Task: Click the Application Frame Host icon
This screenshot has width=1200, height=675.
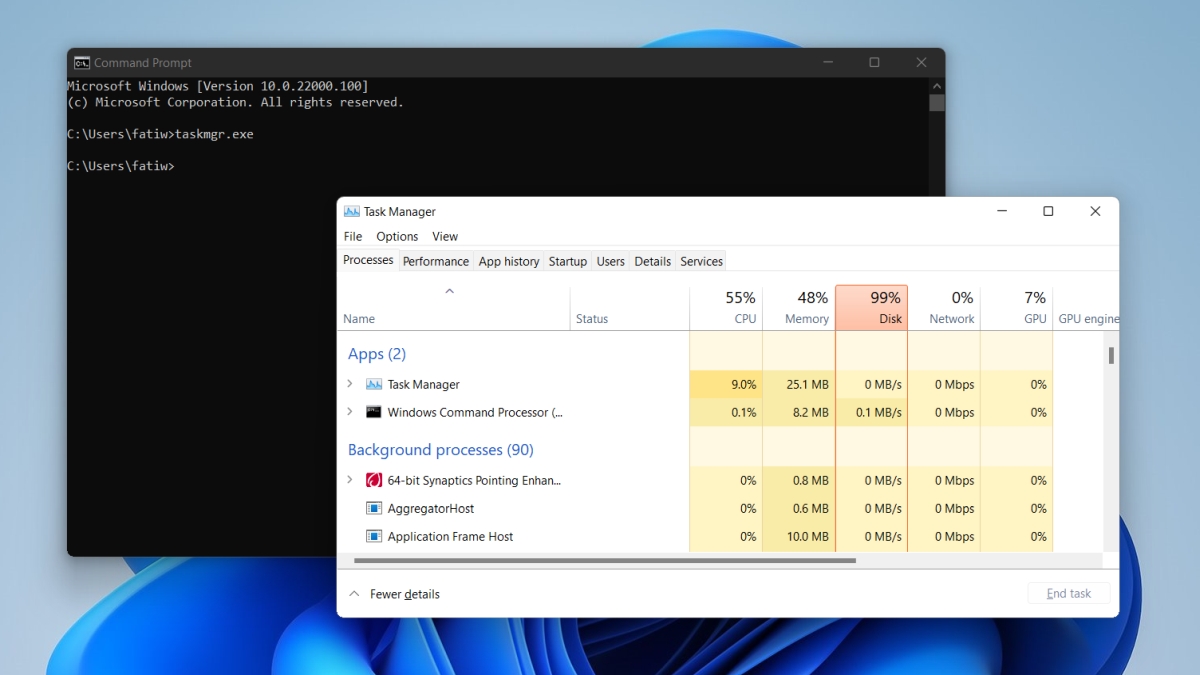Action: pyautogui.click(x=373, y=536)
